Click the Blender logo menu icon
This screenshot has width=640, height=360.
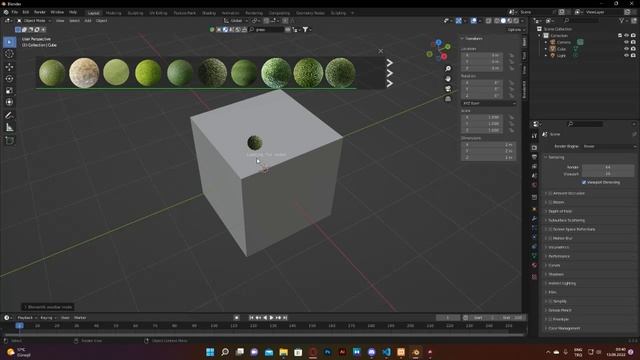coord(6,12)
